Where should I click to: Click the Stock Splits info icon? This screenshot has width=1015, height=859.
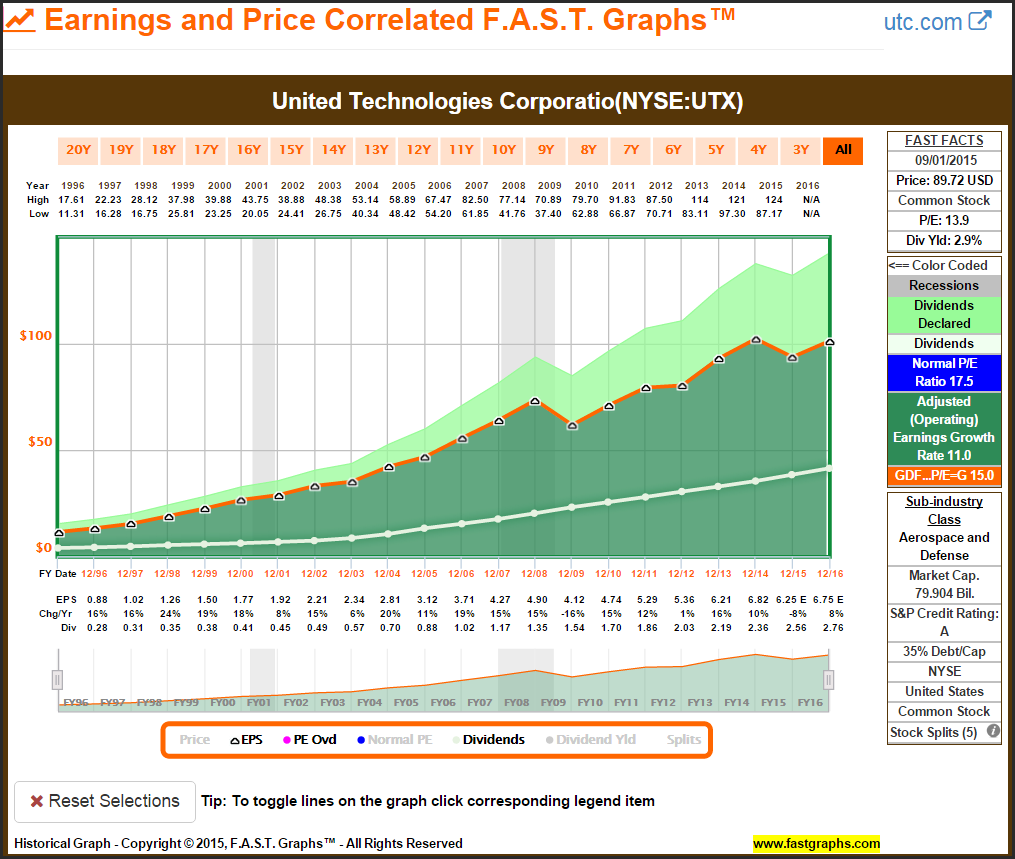pos(993,732)
